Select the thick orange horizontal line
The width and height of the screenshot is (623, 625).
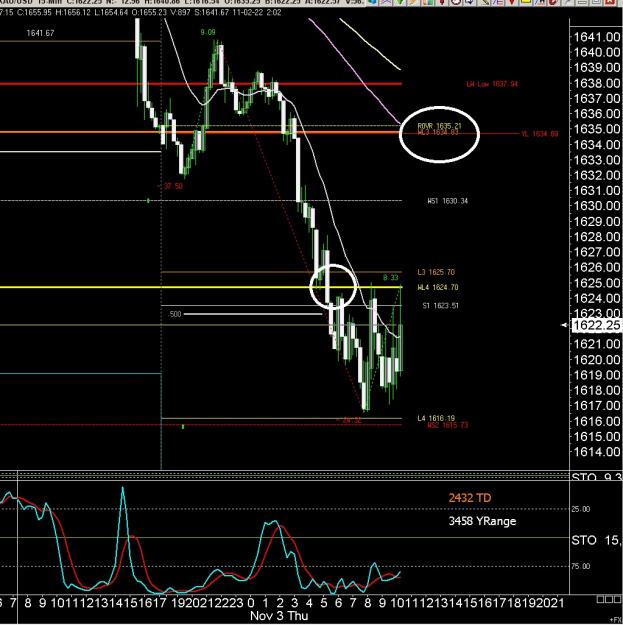click(x=201, y=132)
